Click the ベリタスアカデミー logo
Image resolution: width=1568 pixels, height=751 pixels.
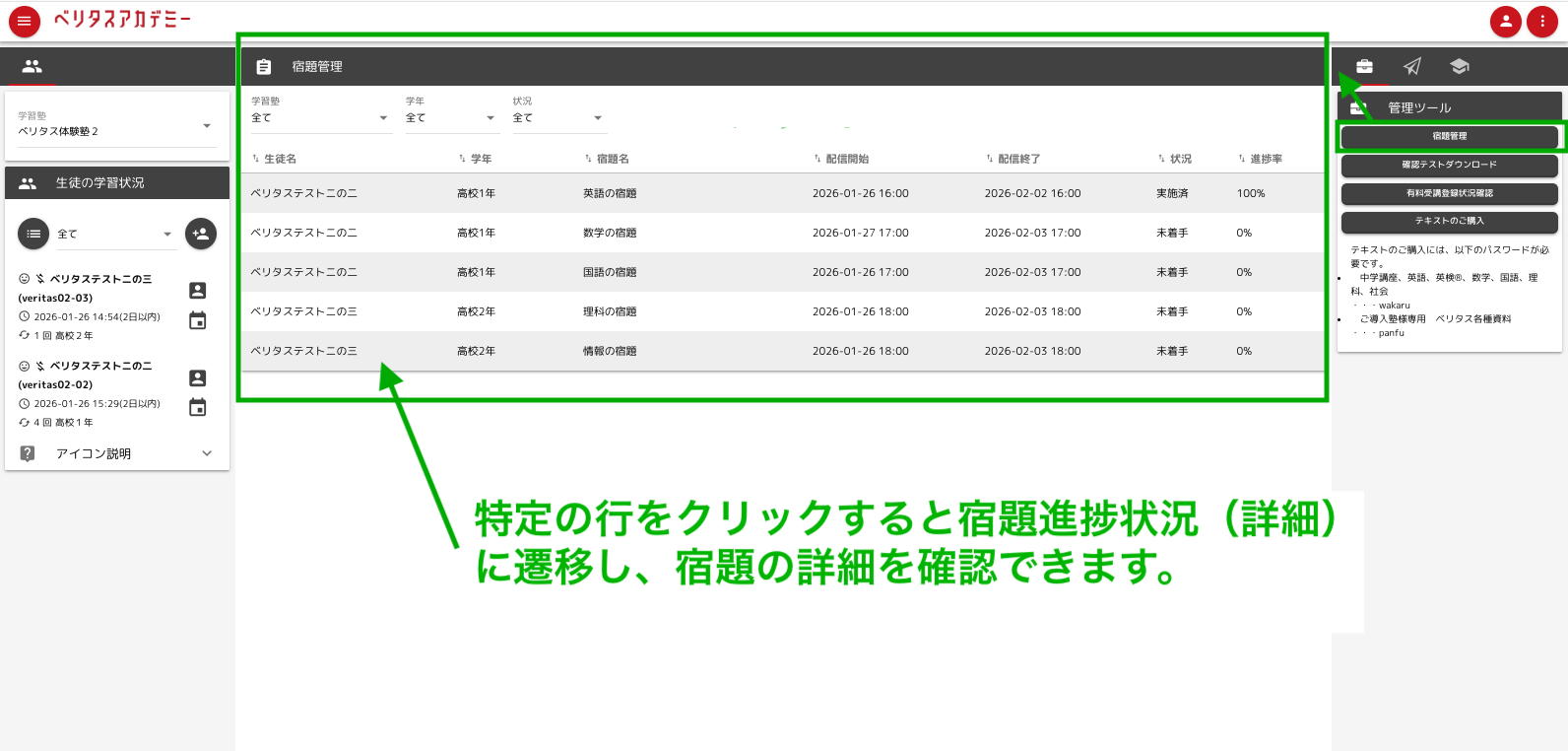(122, 19)
